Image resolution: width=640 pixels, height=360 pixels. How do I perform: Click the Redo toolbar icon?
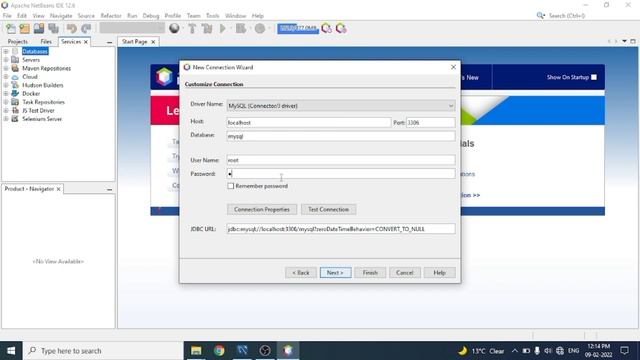pyautogui.click(x=86, y=29)
